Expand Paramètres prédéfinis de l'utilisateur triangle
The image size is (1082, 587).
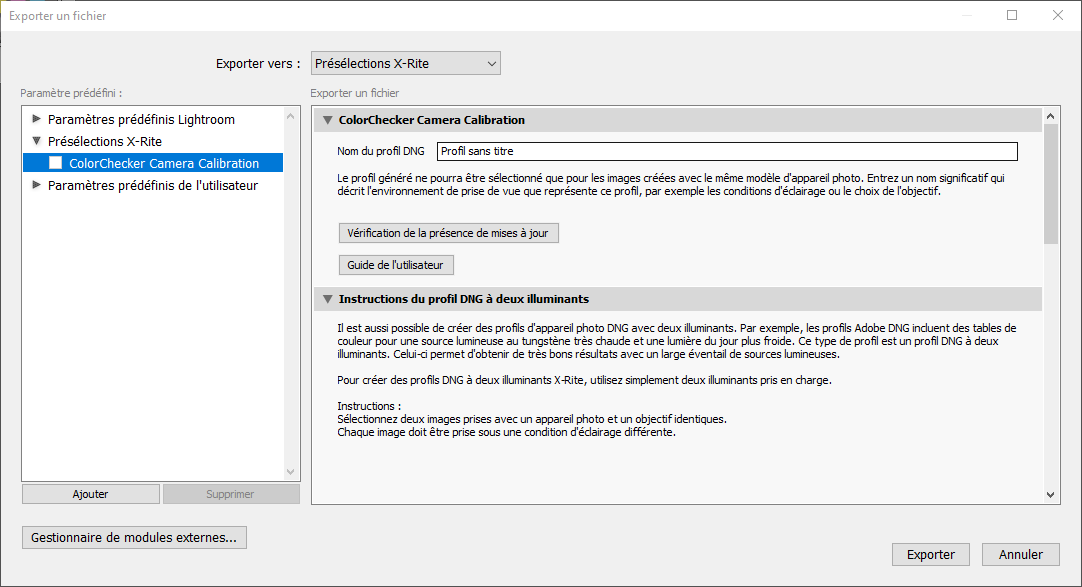[x=37, y=185]
